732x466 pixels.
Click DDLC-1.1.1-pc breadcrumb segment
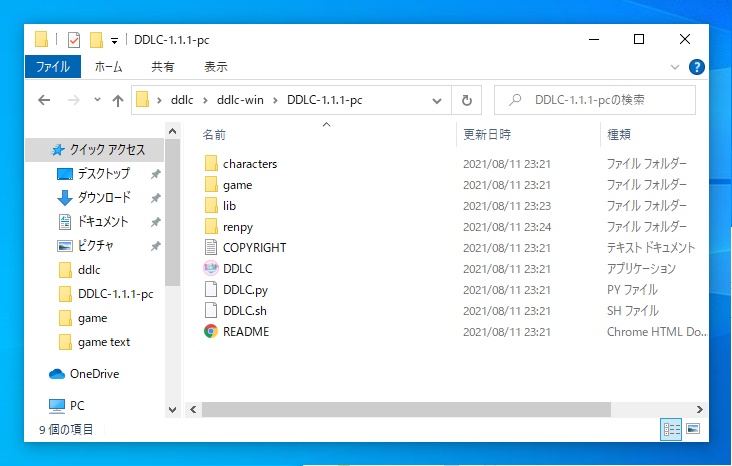pos(324,100)
